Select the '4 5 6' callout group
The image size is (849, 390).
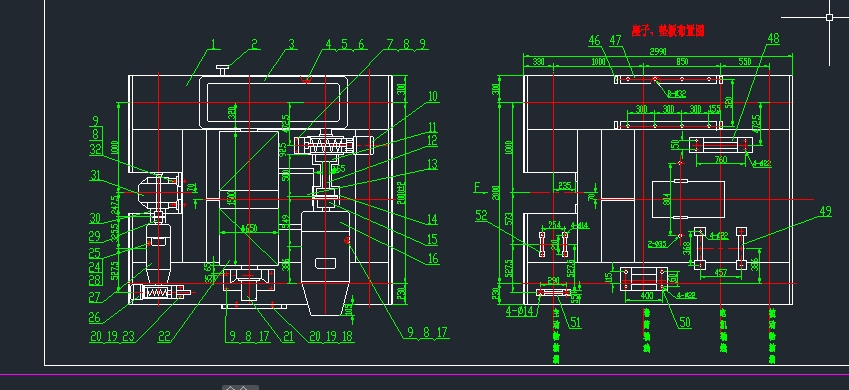click(344, 44)
